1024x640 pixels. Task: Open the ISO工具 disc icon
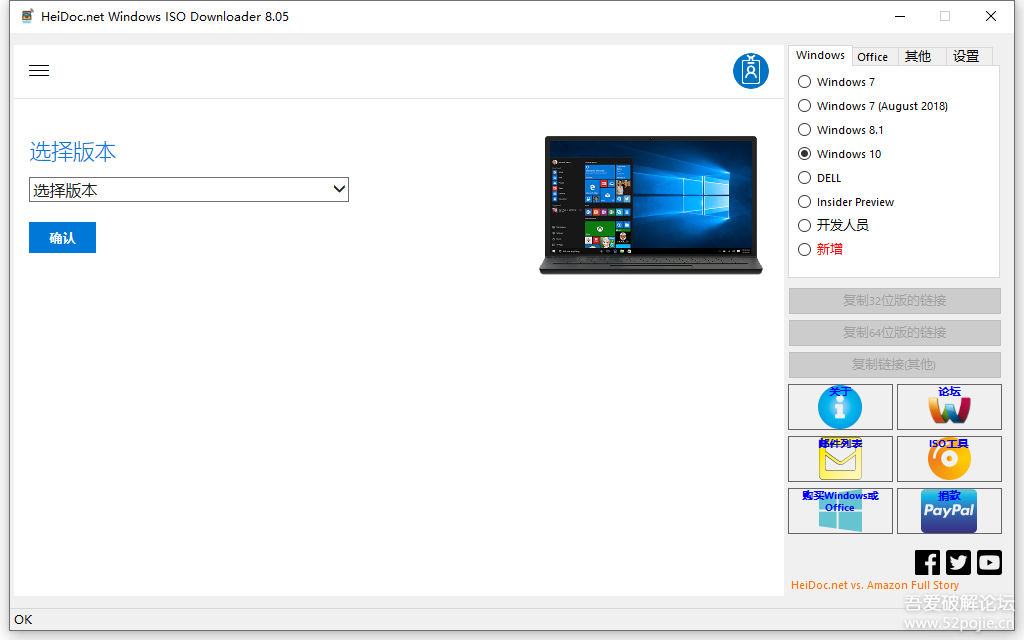(949, 458)
